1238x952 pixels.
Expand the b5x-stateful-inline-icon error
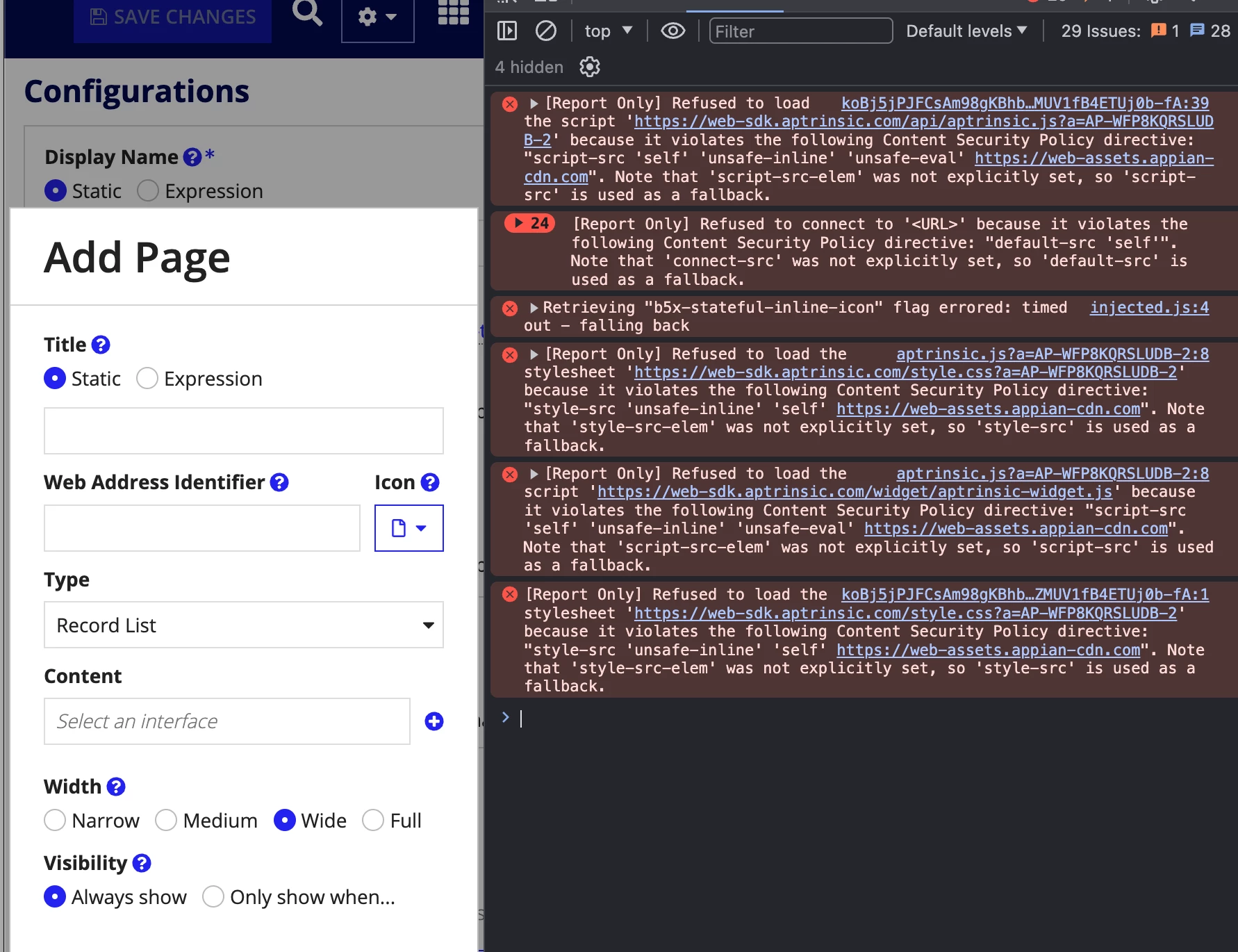[534, 307]
